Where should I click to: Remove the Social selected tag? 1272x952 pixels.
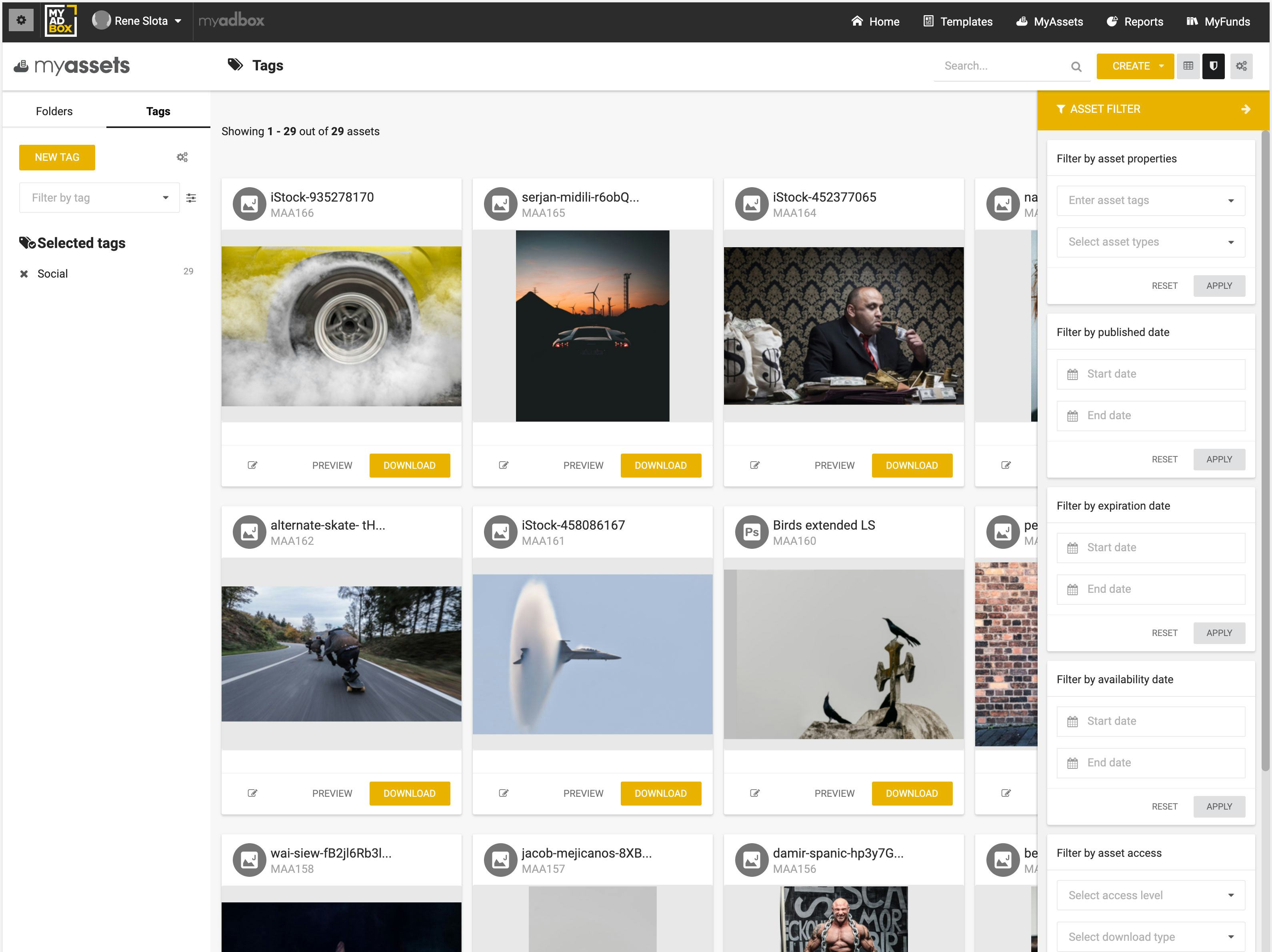click(24, 274)
